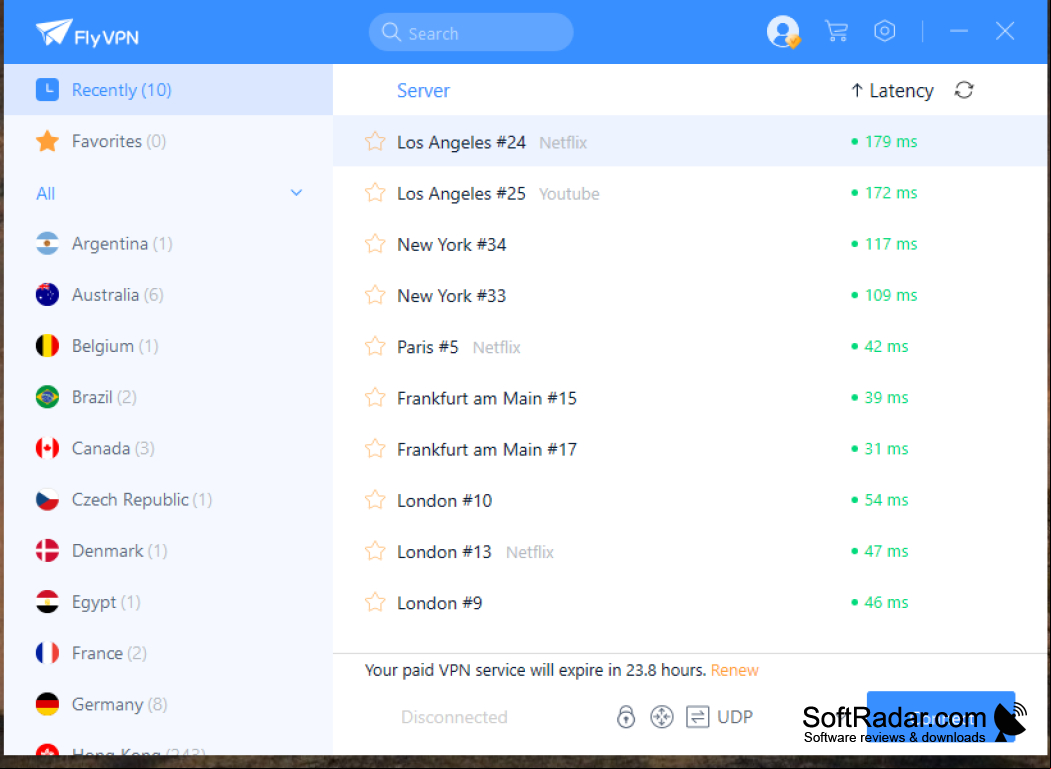Click into the Search field

point(471,32)
